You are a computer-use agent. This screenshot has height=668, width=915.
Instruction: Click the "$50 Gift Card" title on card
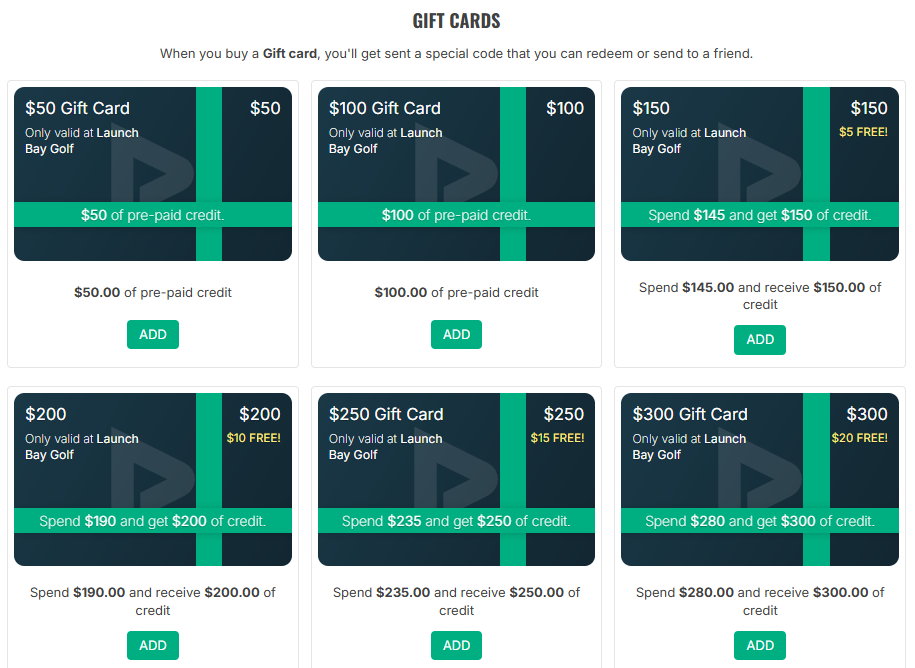[77, 108]
